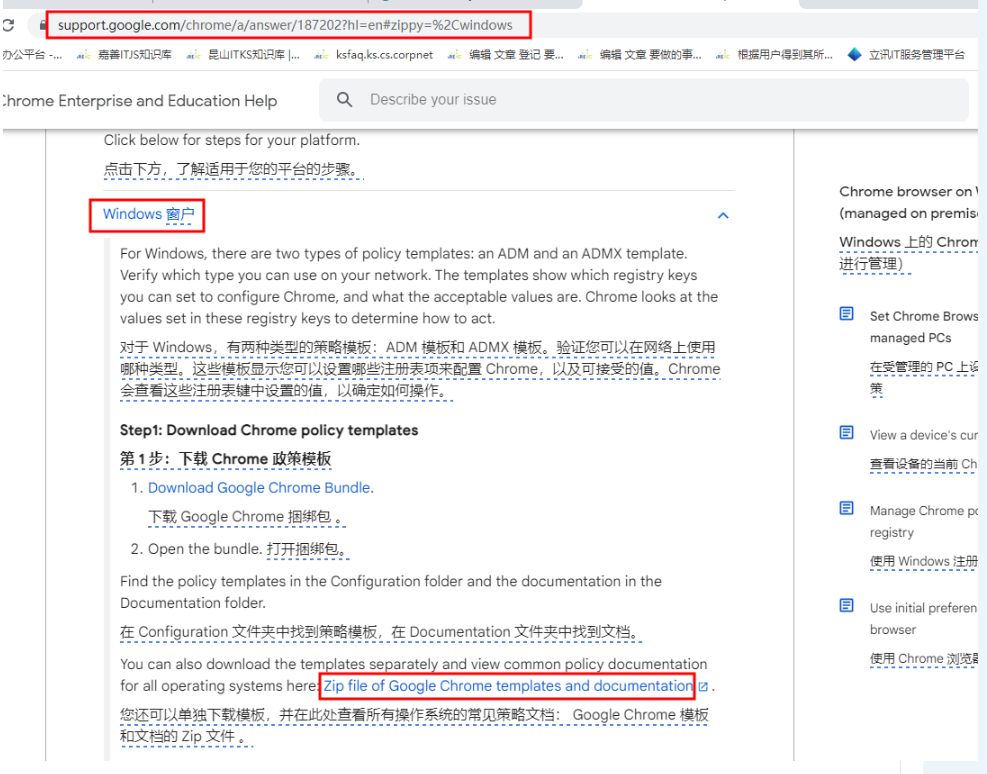Screen dimensions: 987x774
Task: Open Use initial preferences browser article
Action: (923, 619)
